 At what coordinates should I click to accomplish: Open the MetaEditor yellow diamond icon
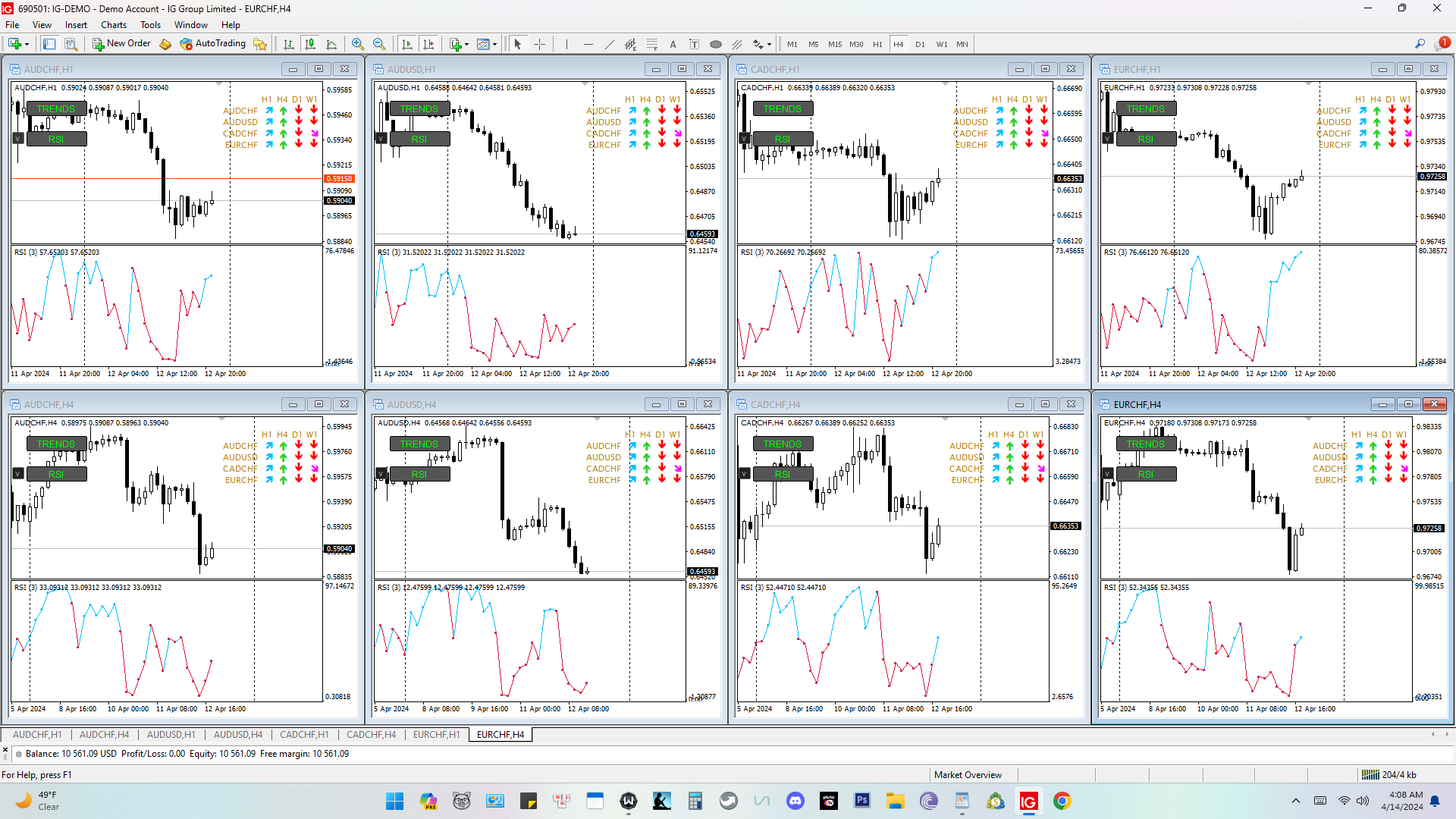pos(165,44)
